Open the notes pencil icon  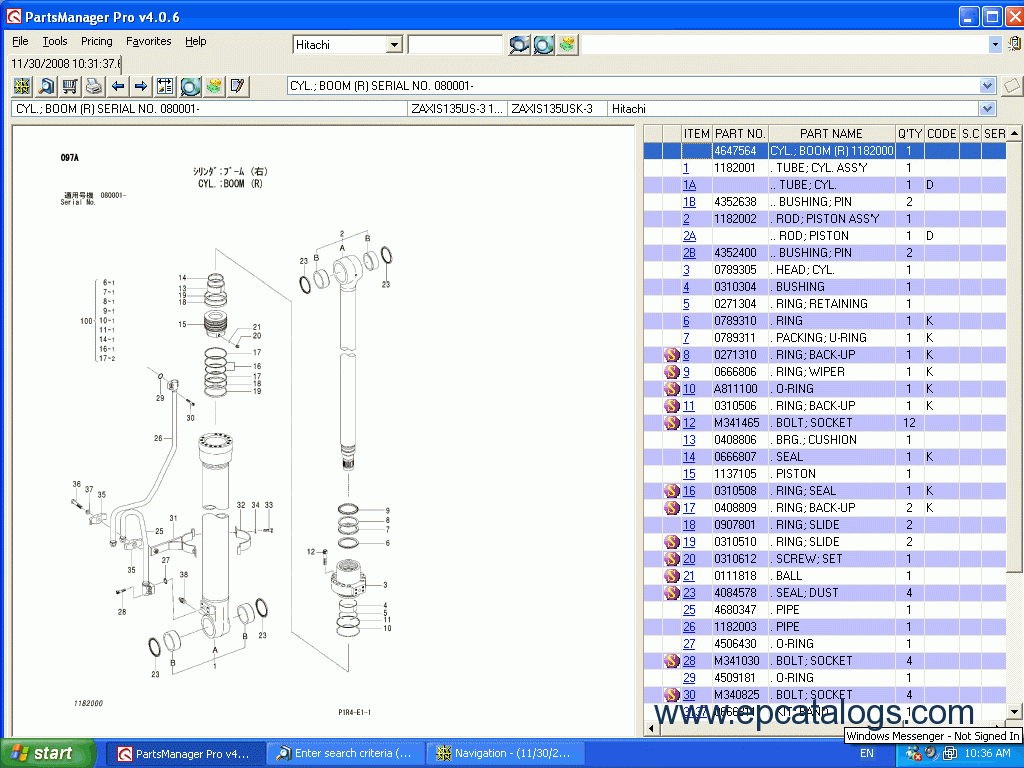point(238,86)
